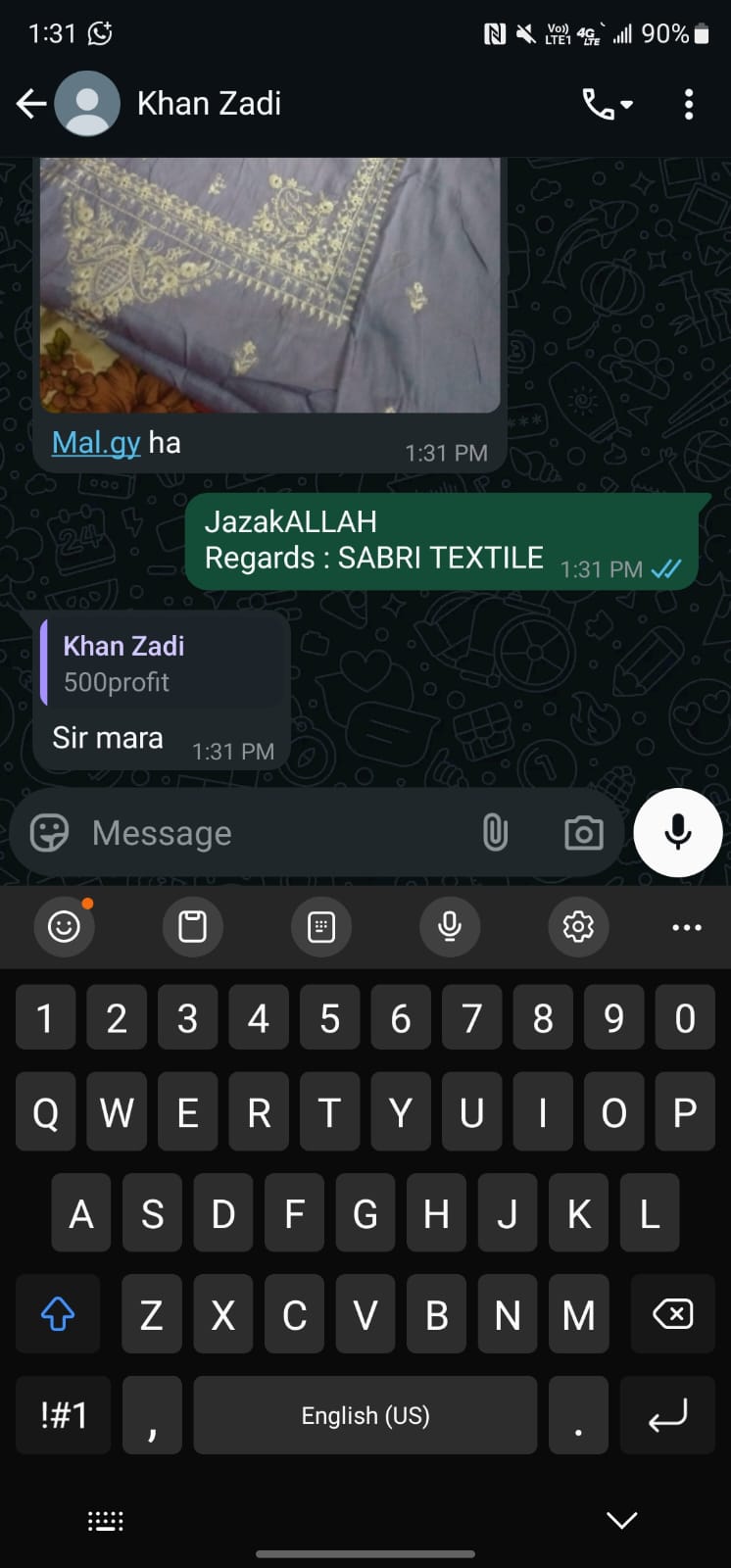Tap the English (US) space bar

[365, 1415]
